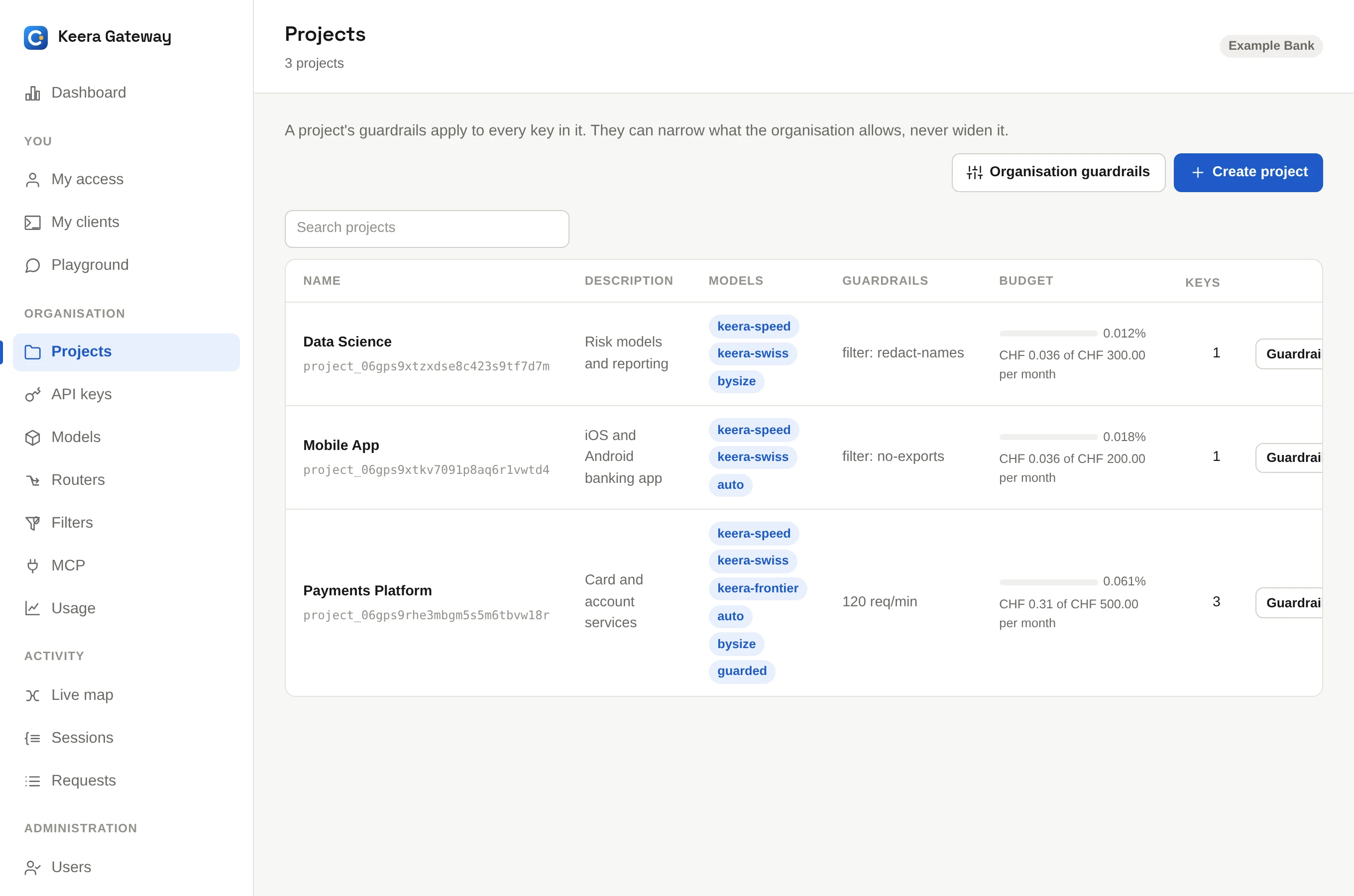This screenshot has height=896, width=1354.
Task: Click the Live map icon
Action: pos(32,695)
